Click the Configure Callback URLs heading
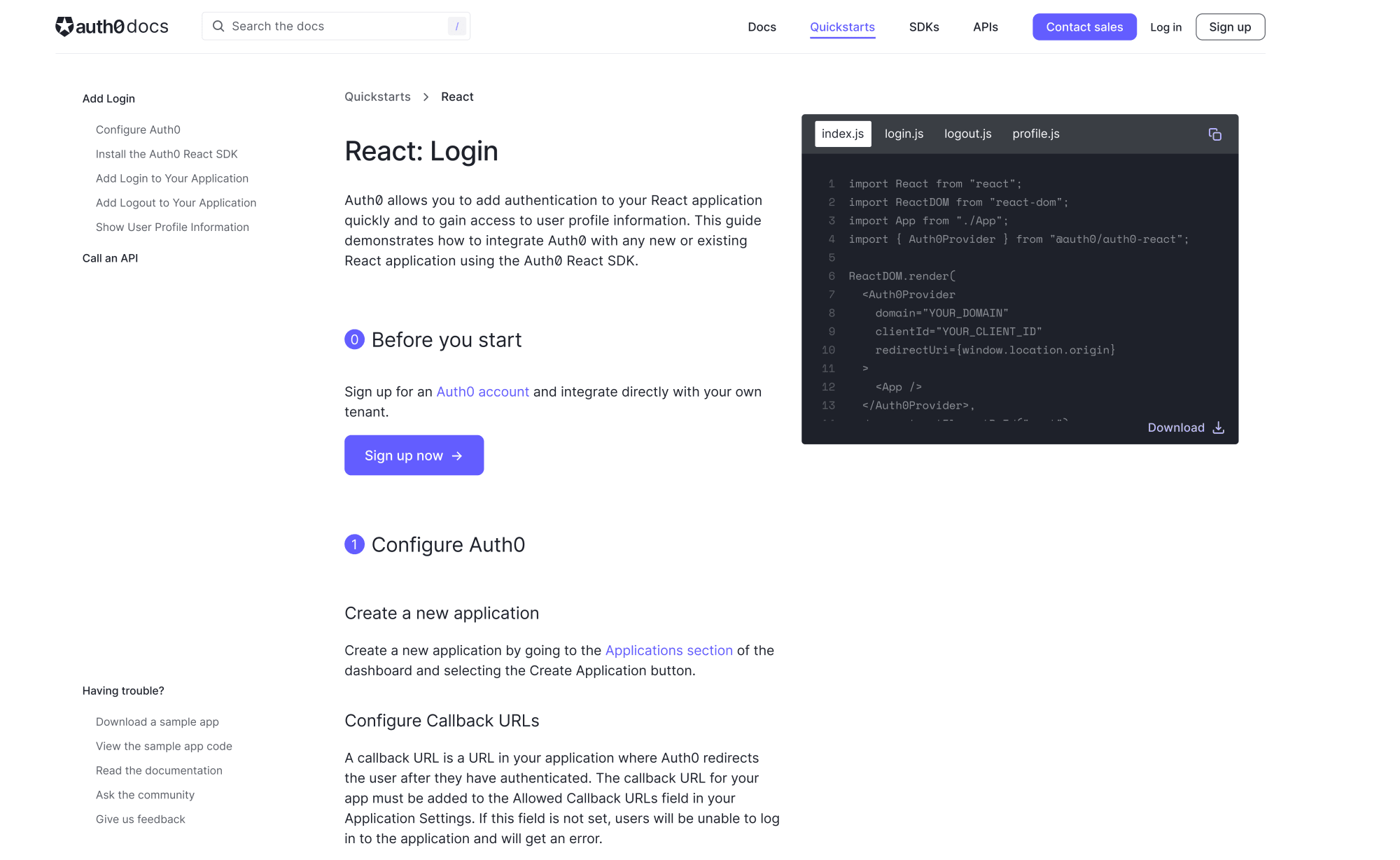Viewport: 1400px width, 860px height. (x=442, y=721)
